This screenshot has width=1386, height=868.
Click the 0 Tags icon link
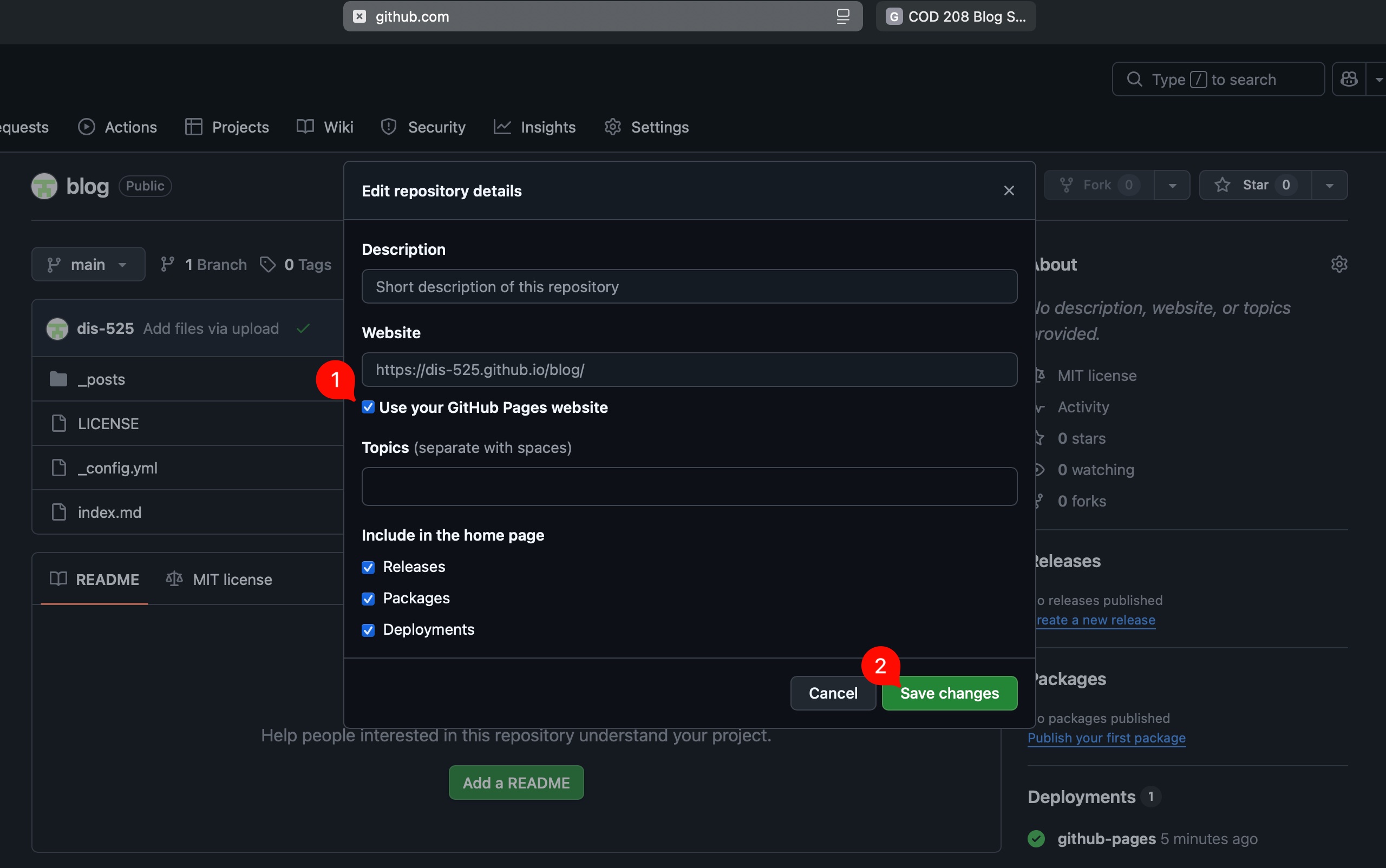pos(296,264)
